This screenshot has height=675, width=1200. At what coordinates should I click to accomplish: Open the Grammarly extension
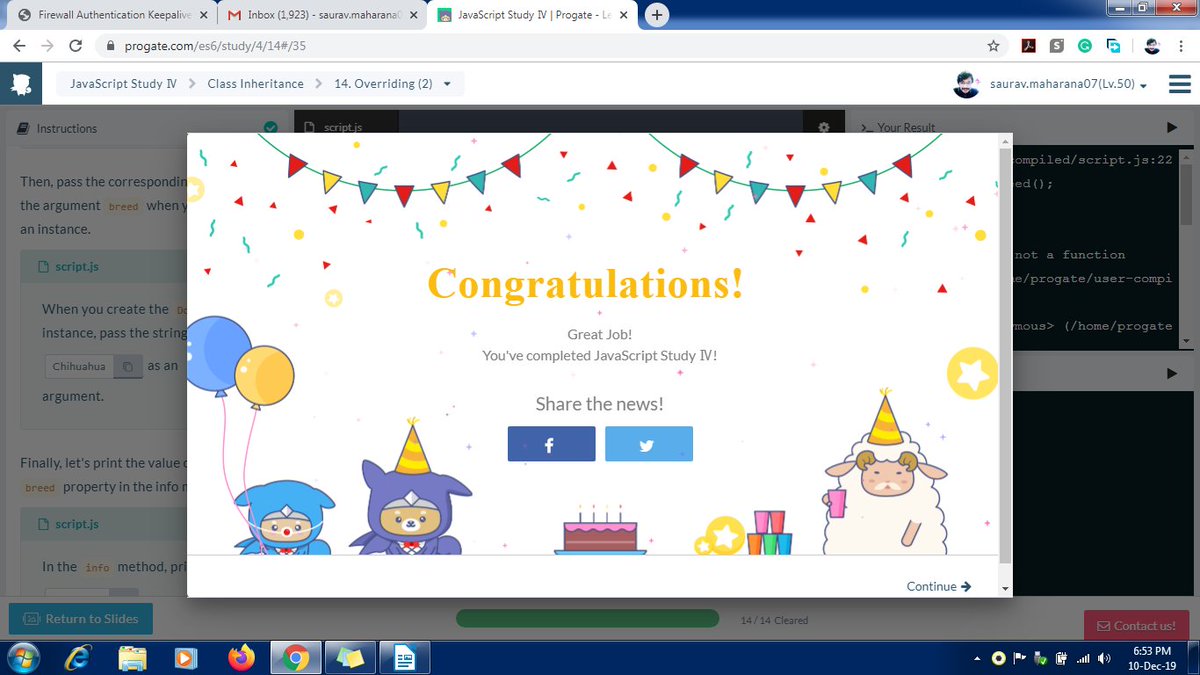(1084, 45)
